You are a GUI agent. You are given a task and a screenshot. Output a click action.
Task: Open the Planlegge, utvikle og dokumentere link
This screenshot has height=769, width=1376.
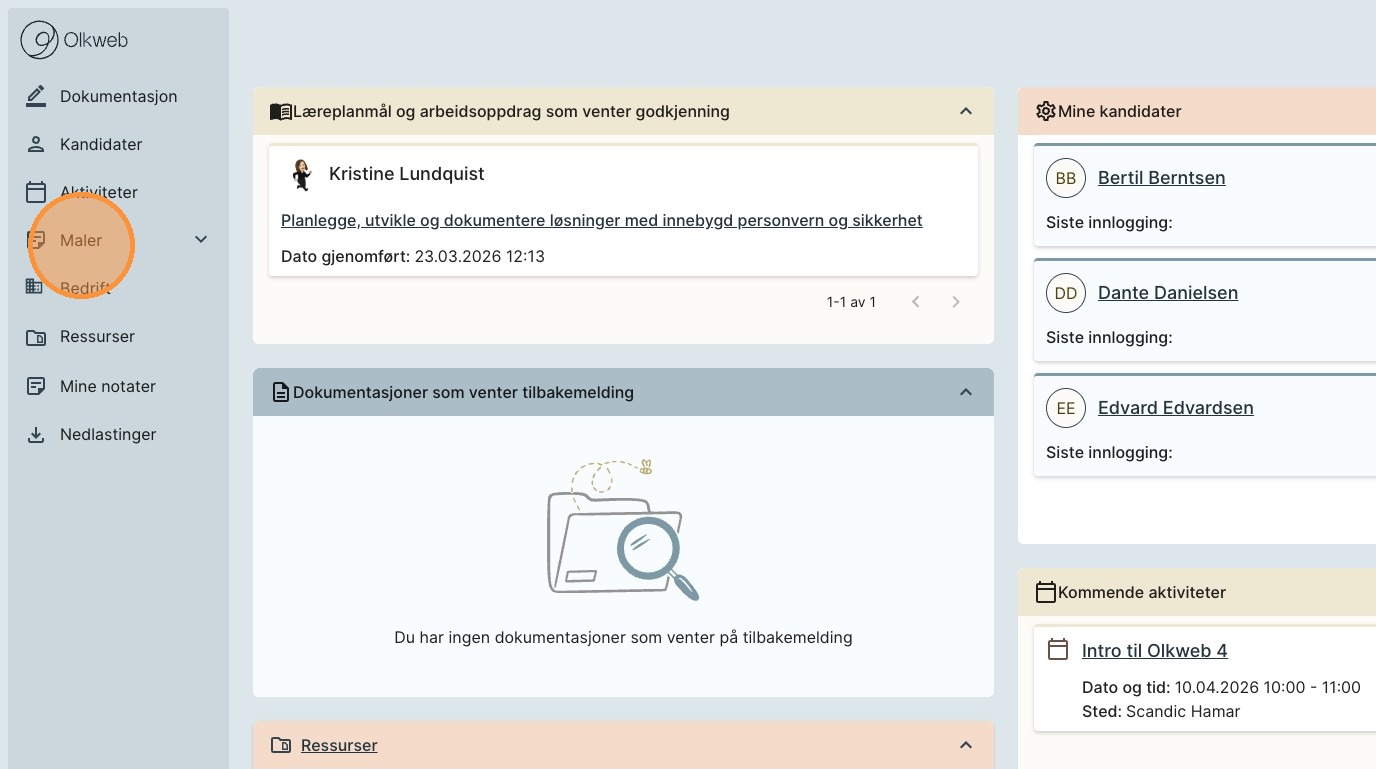coord(601,220)
